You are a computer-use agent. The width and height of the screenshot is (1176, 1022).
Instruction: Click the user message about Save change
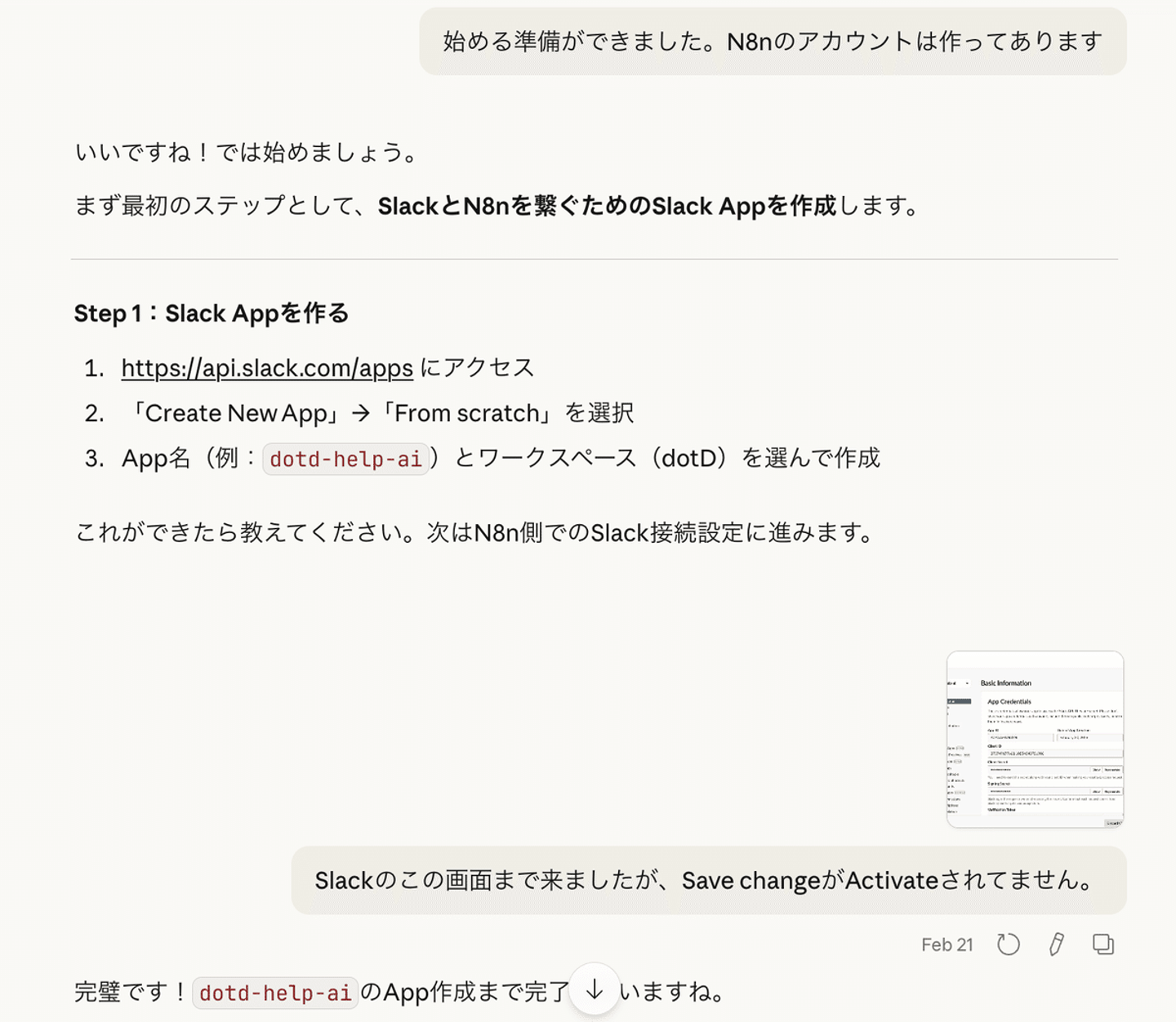[709, 881]
